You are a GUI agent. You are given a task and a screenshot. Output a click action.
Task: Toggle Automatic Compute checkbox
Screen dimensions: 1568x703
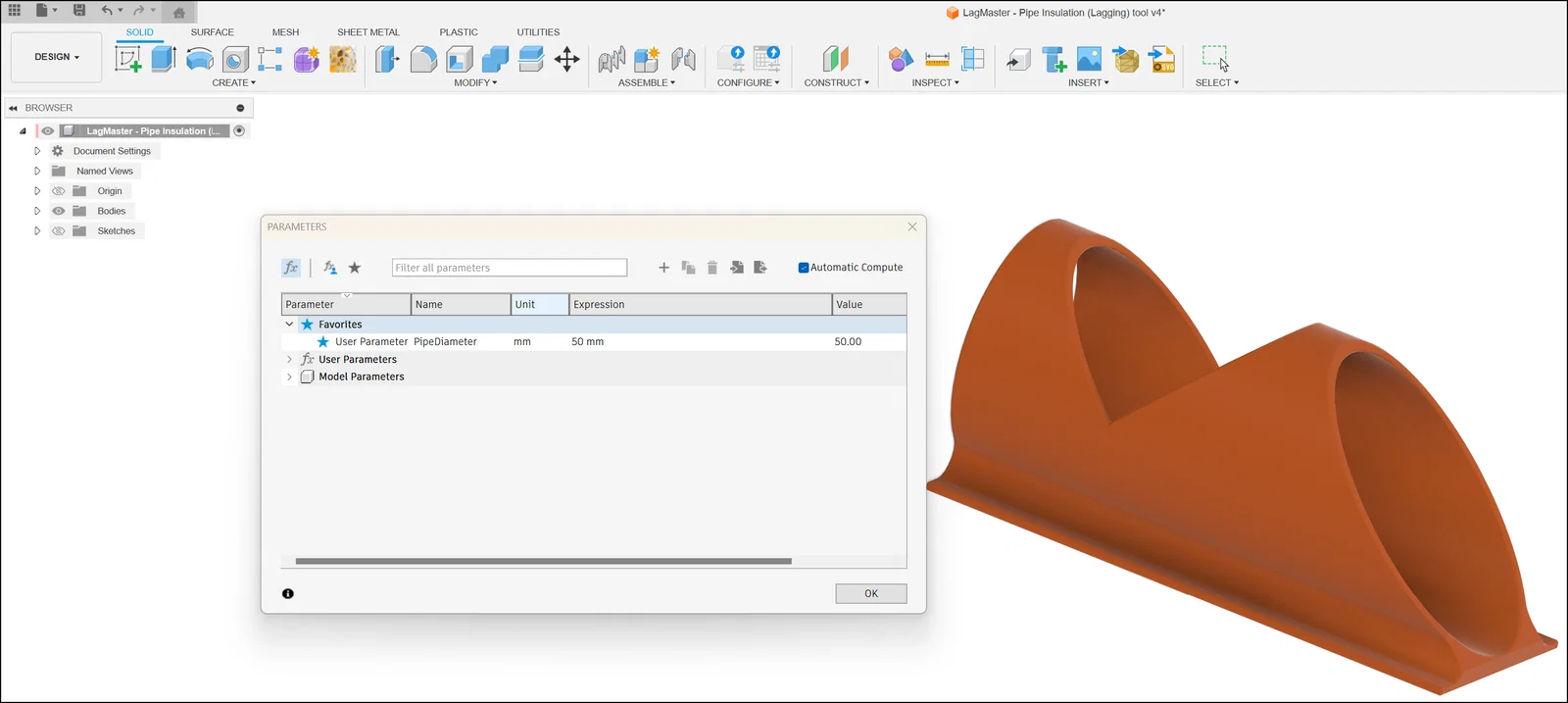pos(804,268)
